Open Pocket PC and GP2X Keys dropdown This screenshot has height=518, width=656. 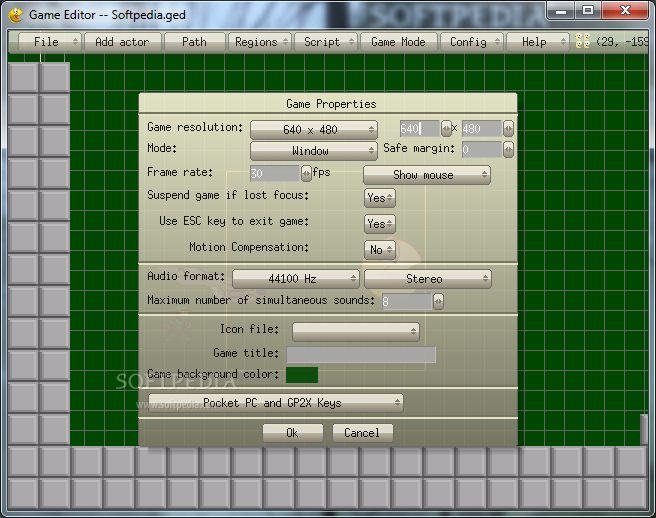click(x=276, y=403)
